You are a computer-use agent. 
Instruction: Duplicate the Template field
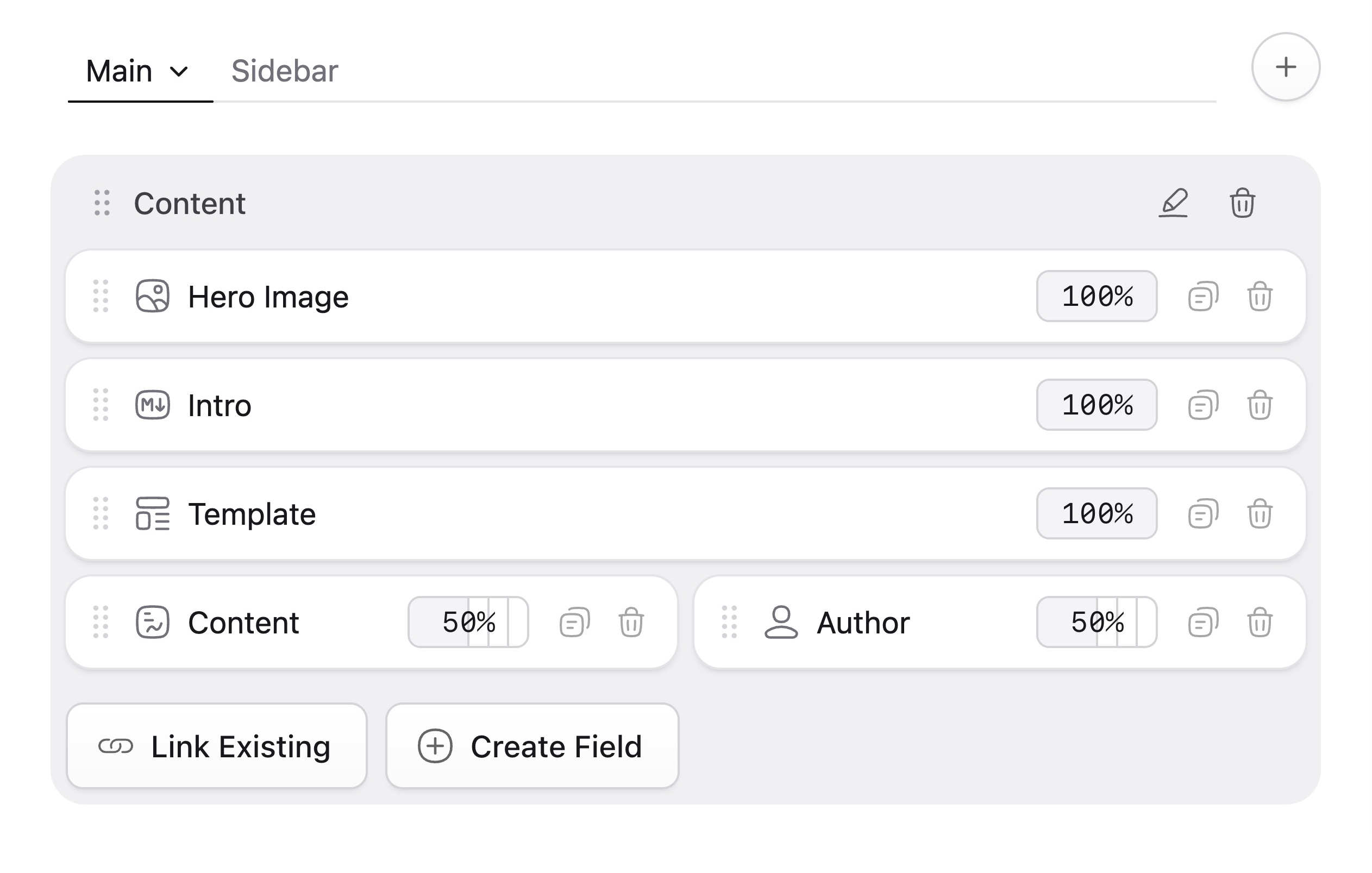coord(1203,514)
